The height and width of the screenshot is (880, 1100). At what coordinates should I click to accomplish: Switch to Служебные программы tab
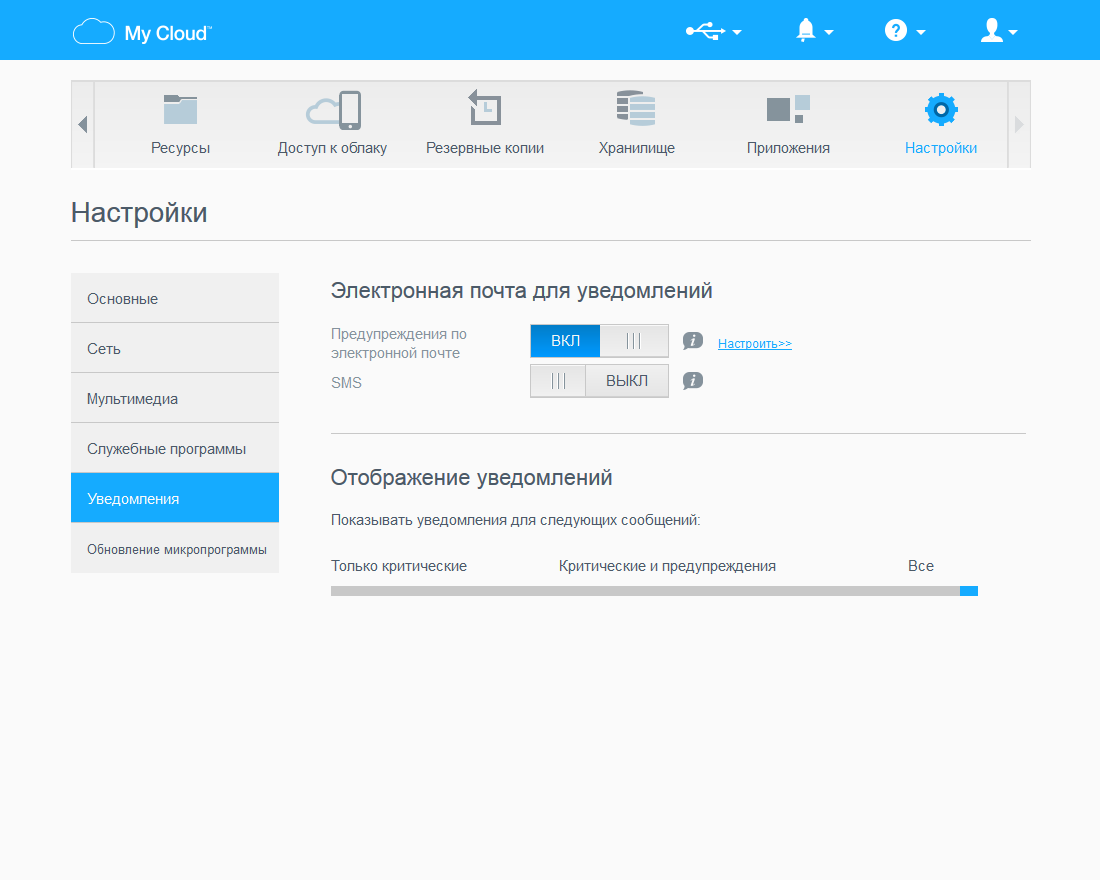coord(175,448)
